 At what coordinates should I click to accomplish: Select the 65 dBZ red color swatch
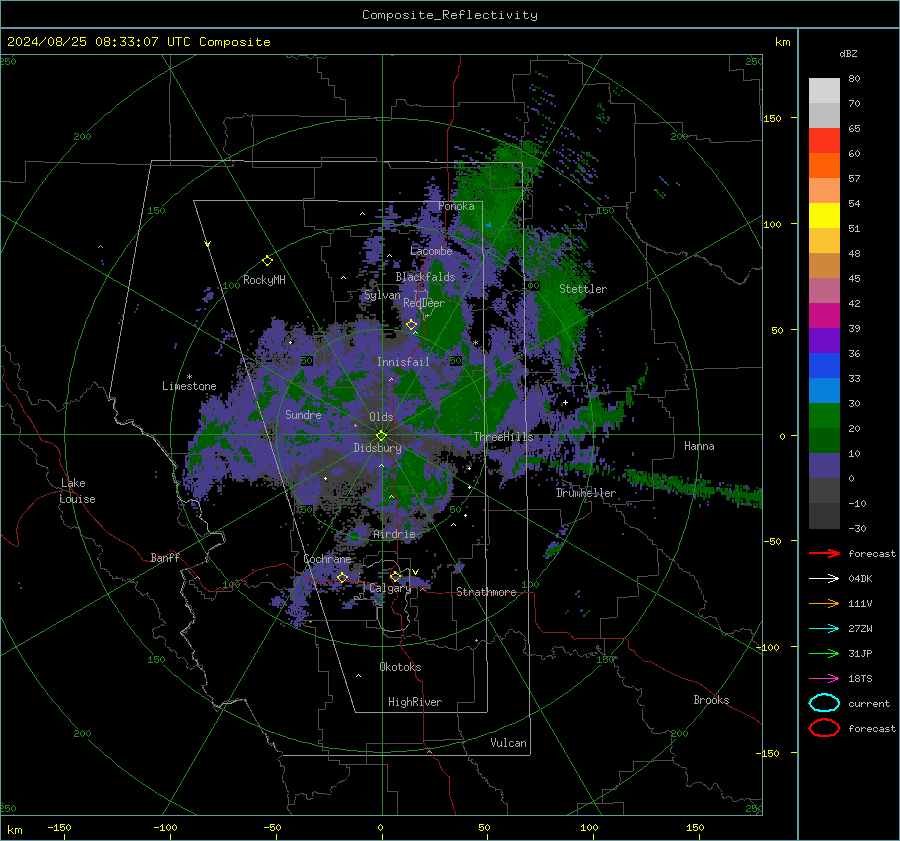824,140
